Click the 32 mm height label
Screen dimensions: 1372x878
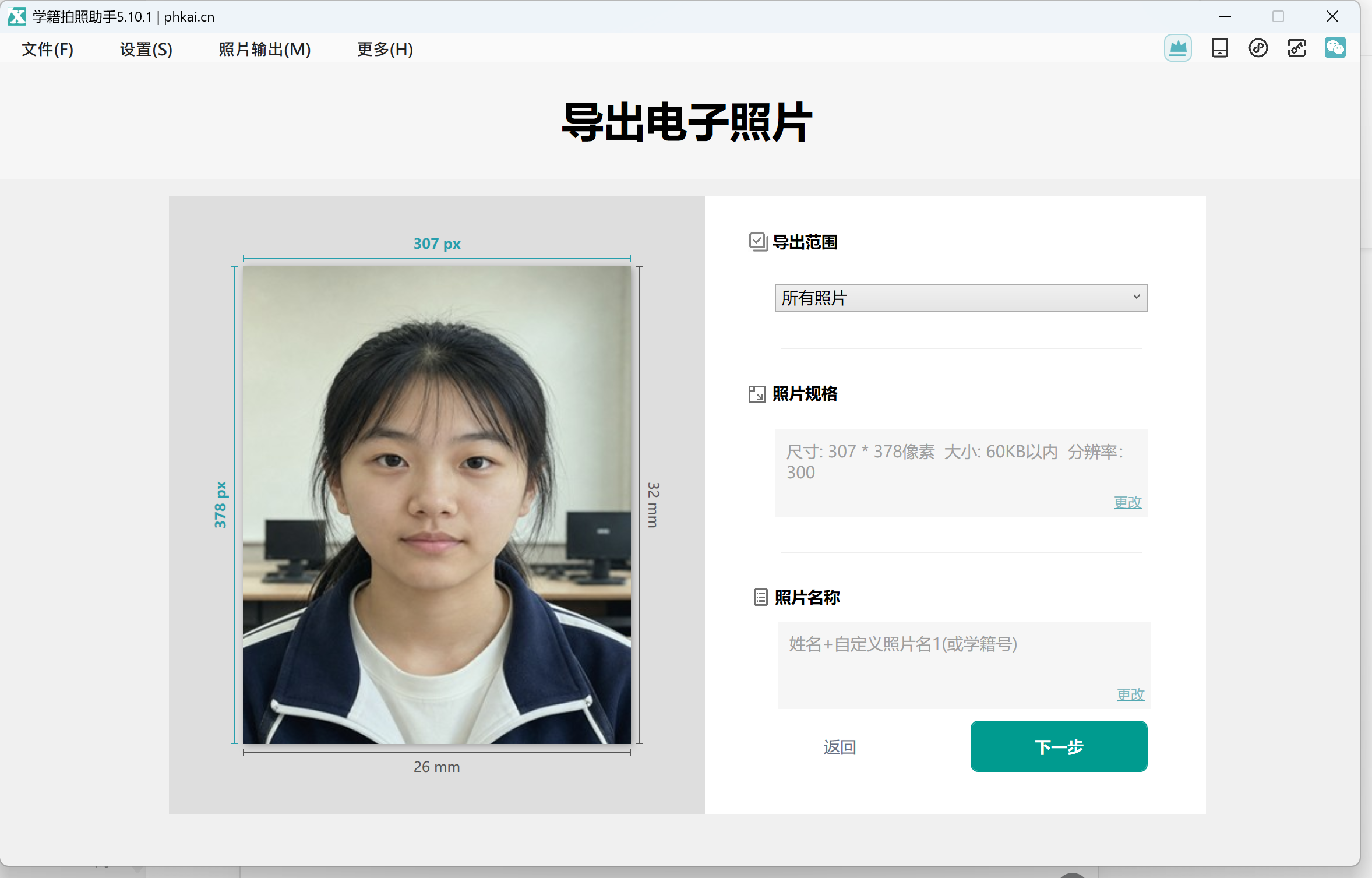(653, 505)
